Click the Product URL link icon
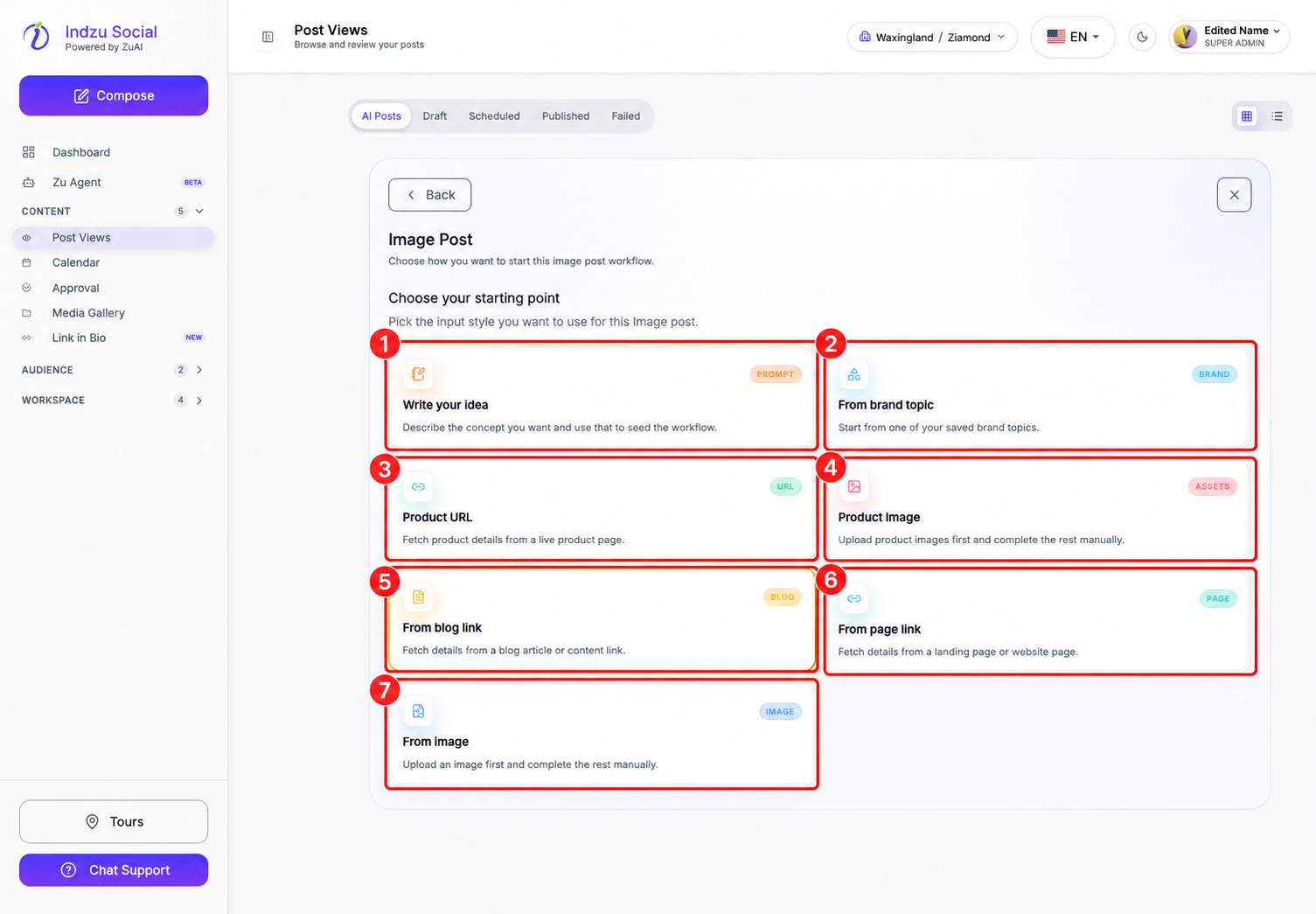 click(418, 486)
